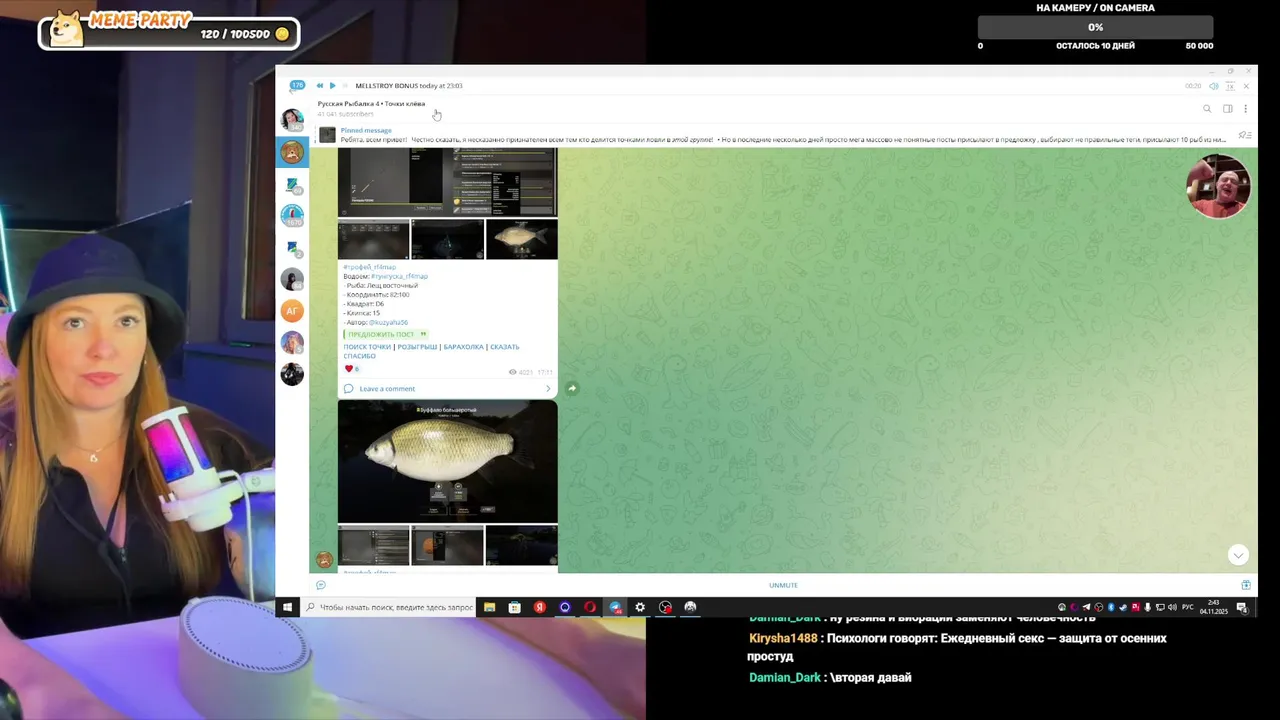Screen dimensions: 1280x720
Task: Open the РОЗЫГРЫШ link
Action: click(417, 347)
